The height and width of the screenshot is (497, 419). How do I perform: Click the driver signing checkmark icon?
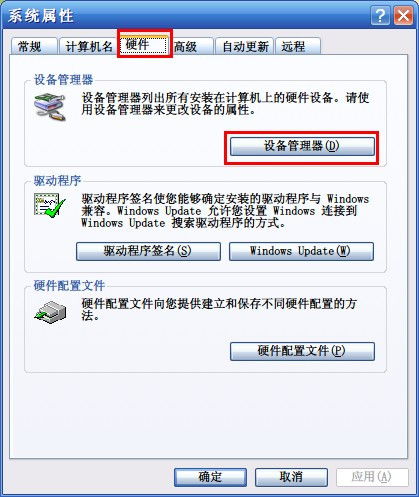click(x=50, y=206)
